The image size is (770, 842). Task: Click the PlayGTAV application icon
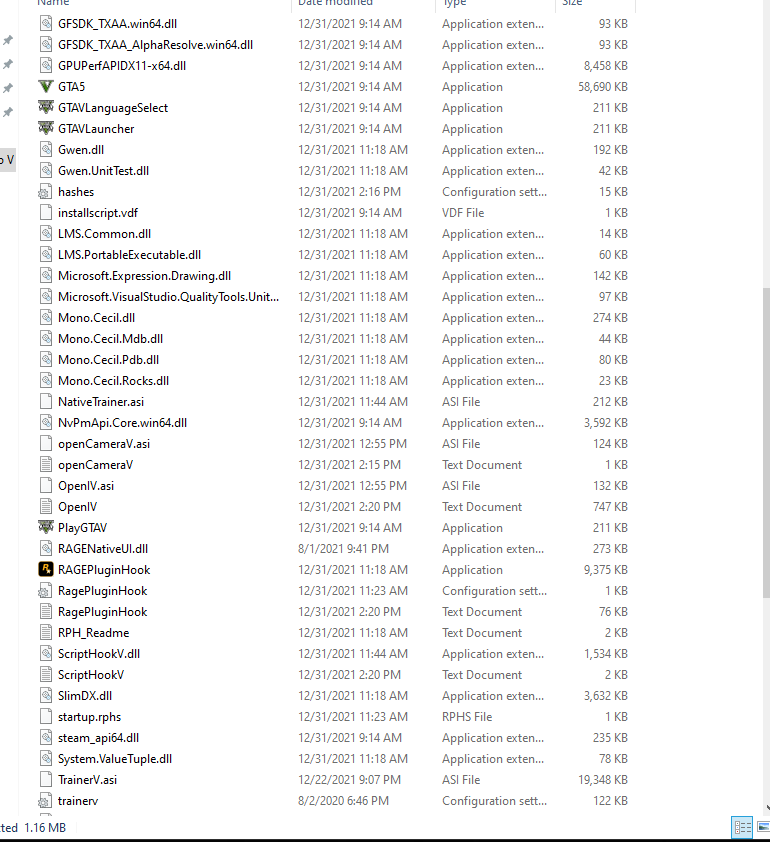46,527
